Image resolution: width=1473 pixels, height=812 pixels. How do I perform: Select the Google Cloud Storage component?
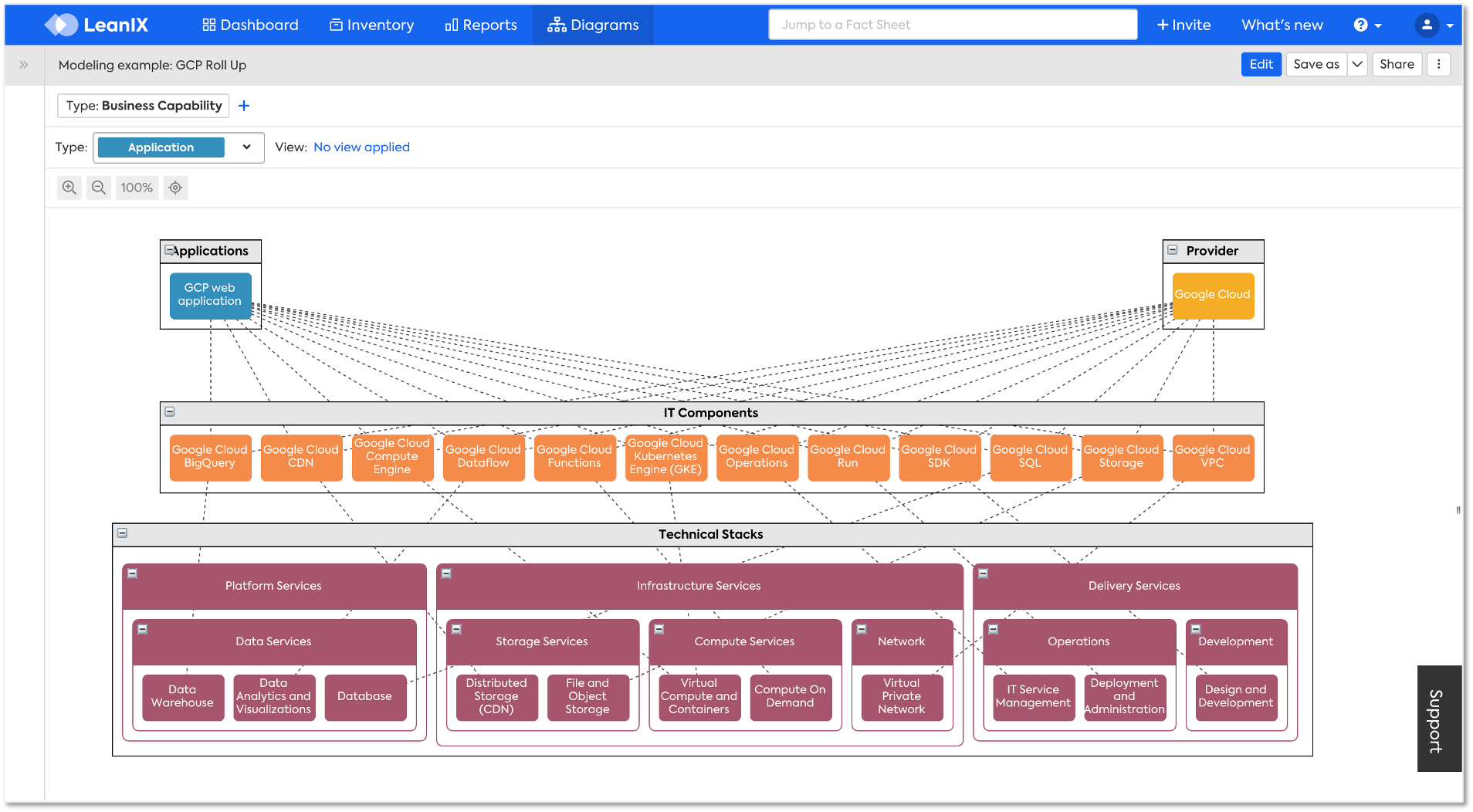1121,457
